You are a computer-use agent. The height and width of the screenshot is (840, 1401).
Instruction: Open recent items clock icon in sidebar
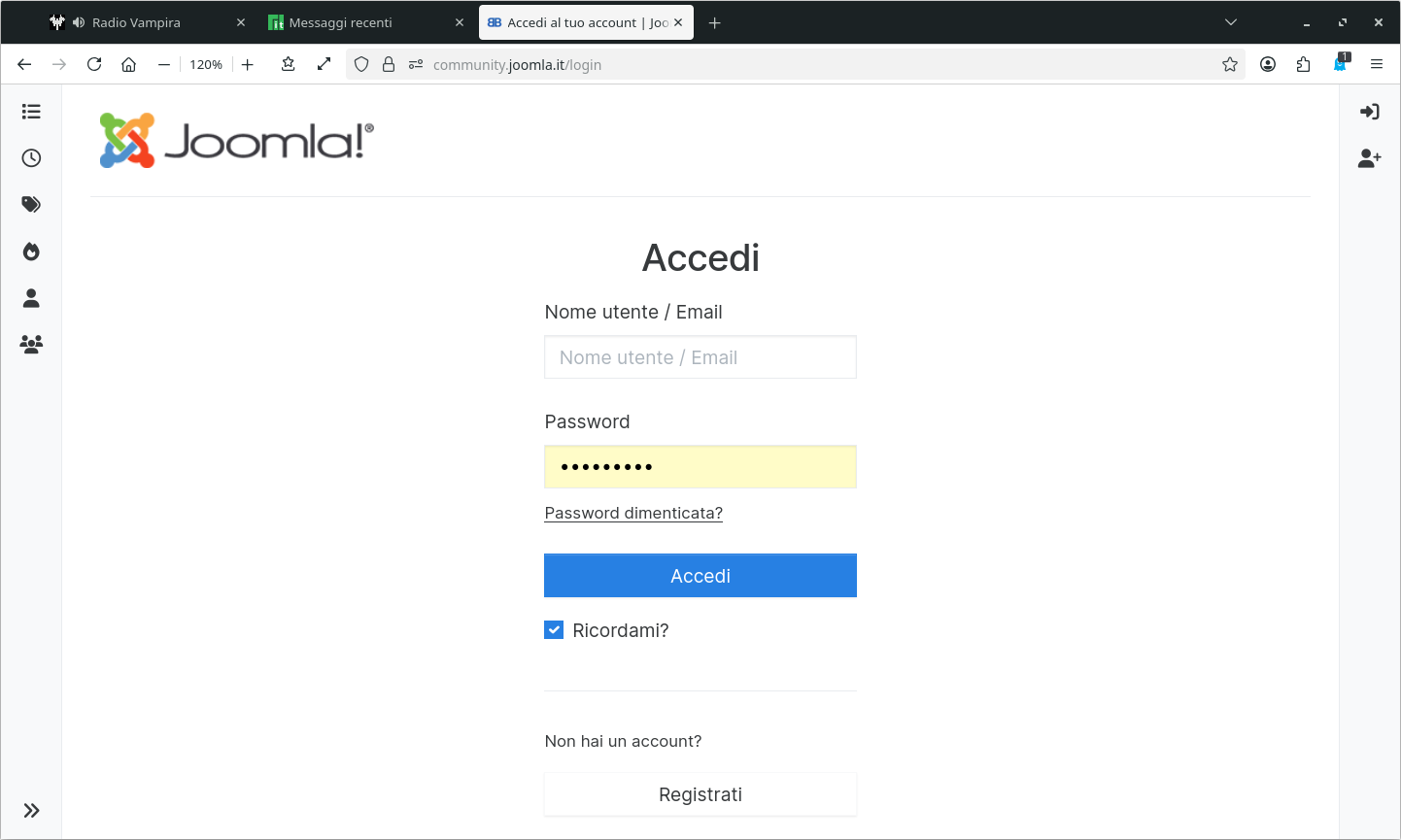click(x=31, y=158)
